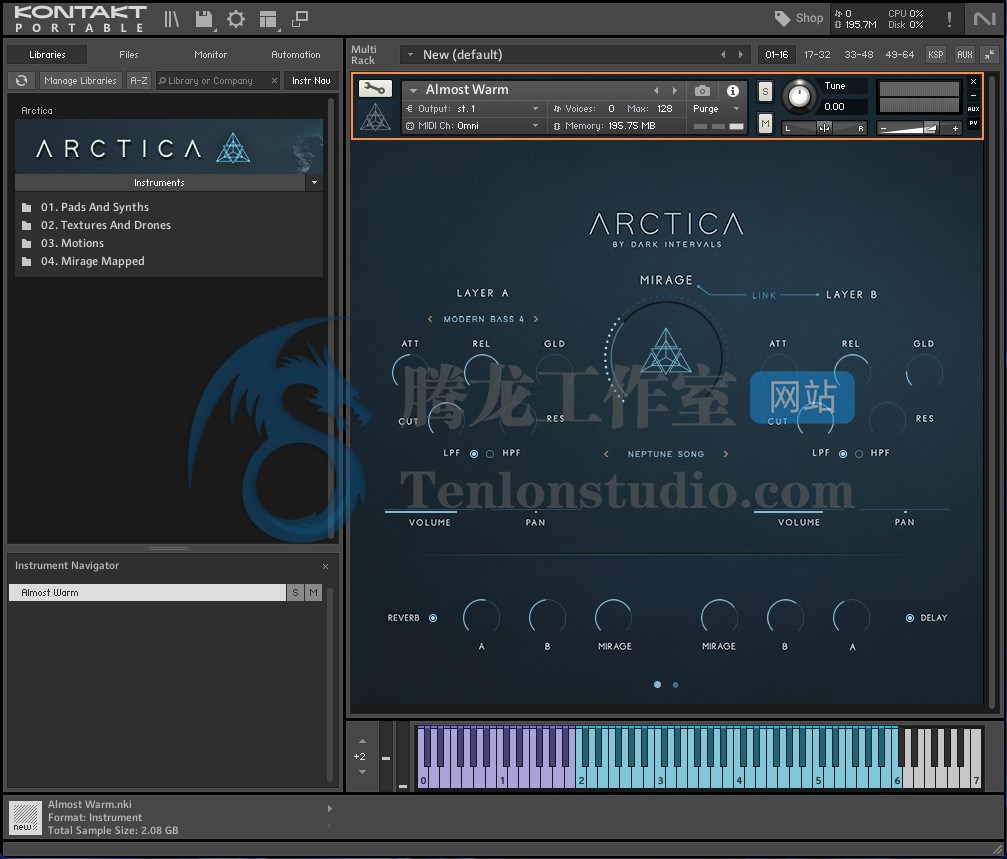Go to previous multi rack preset

point(723,55)
